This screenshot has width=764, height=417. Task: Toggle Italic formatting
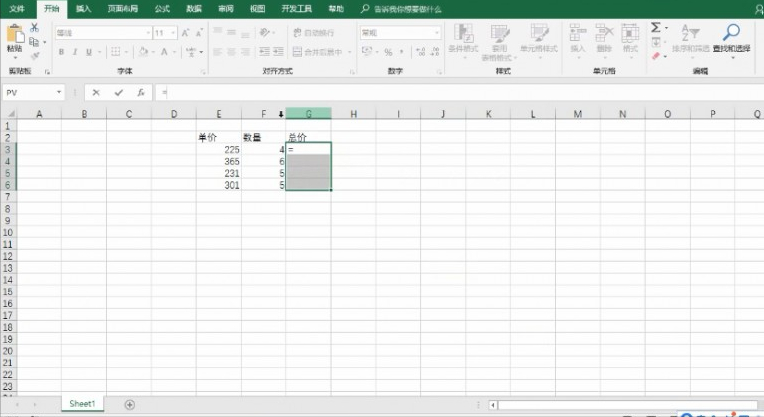click(x=75, y=52)
